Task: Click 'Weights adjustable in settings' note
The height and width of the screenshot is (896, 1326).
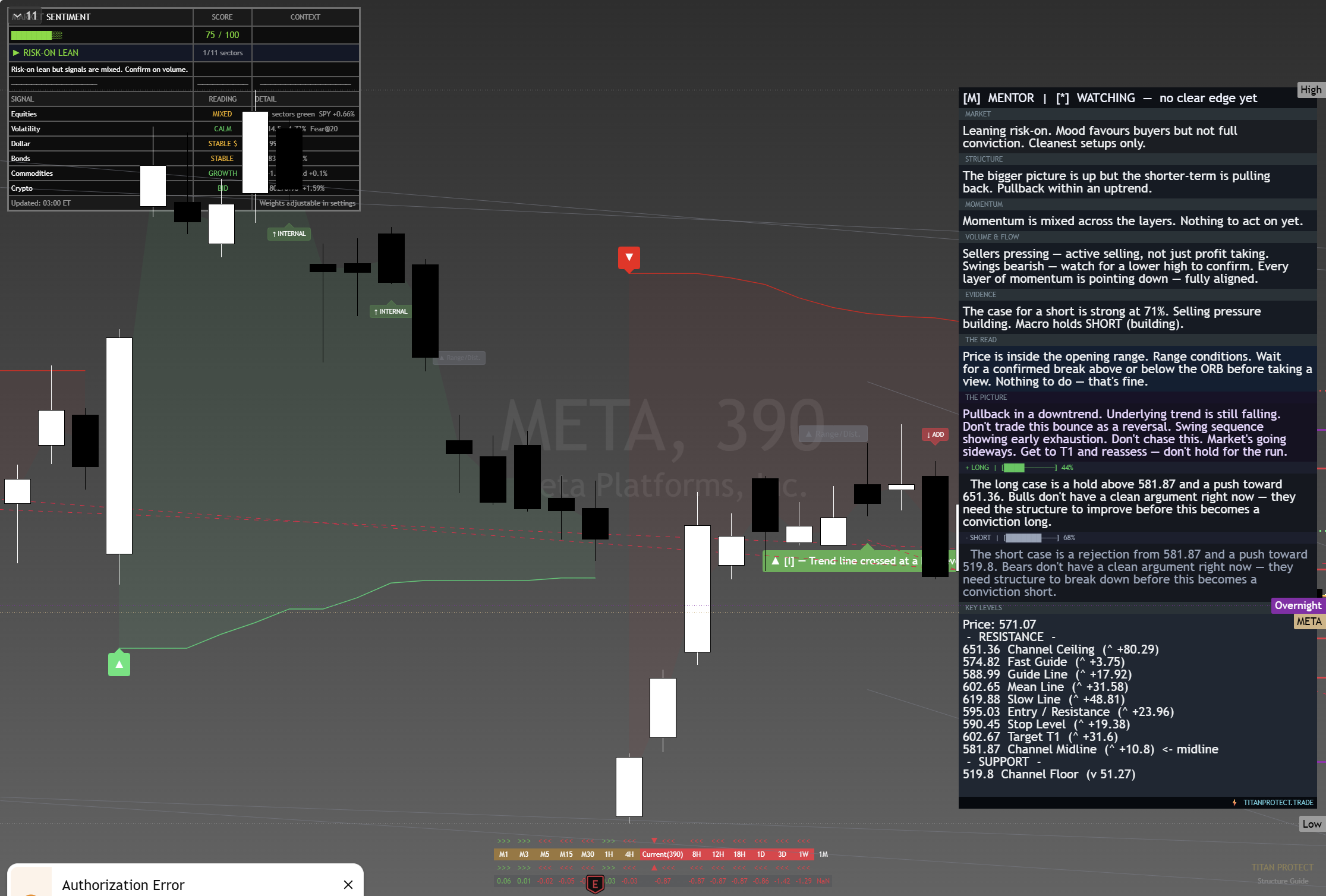Action: pos(307,203)
